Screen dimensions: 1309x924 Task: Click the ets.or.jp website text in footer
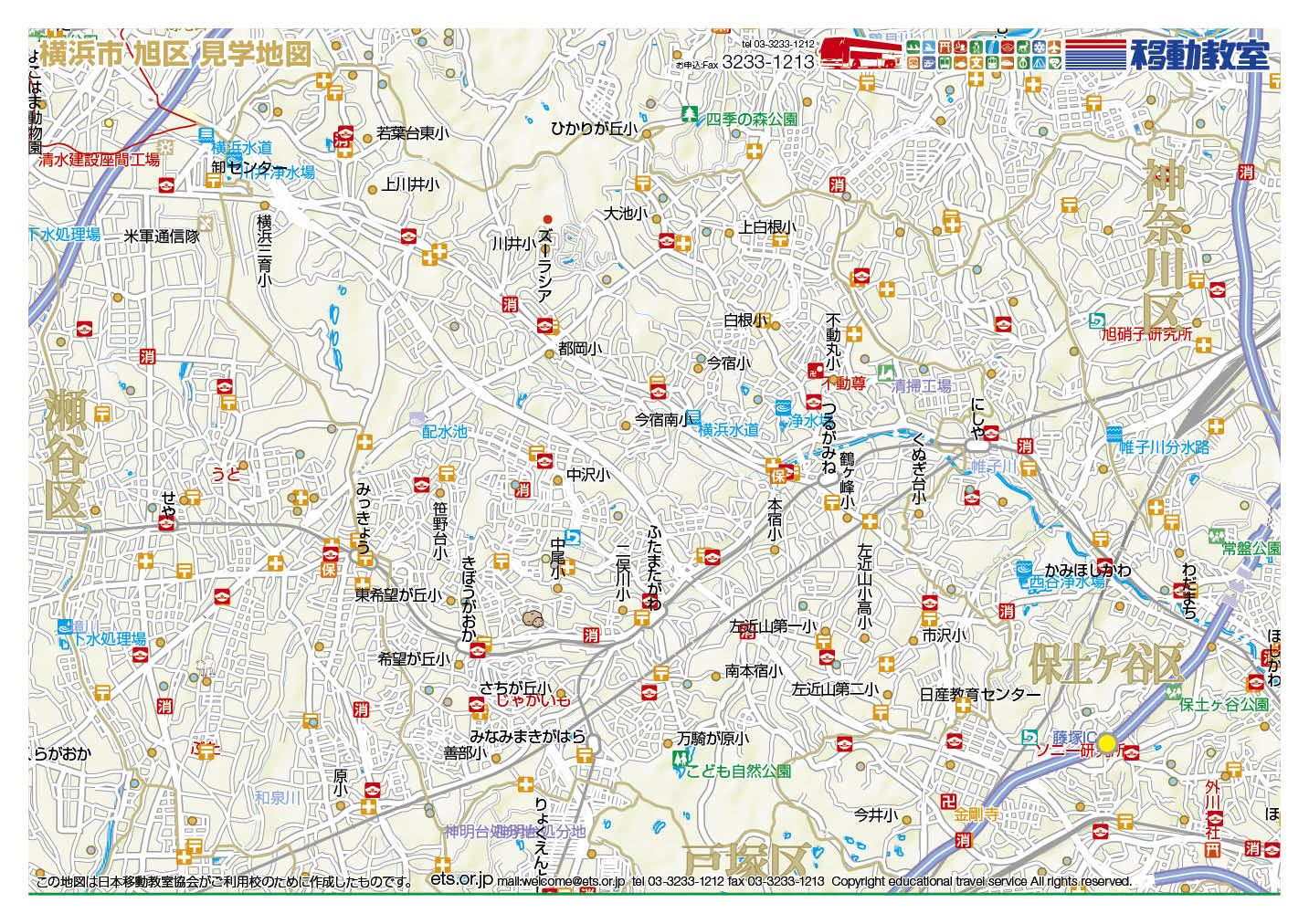tap(461, 878)
